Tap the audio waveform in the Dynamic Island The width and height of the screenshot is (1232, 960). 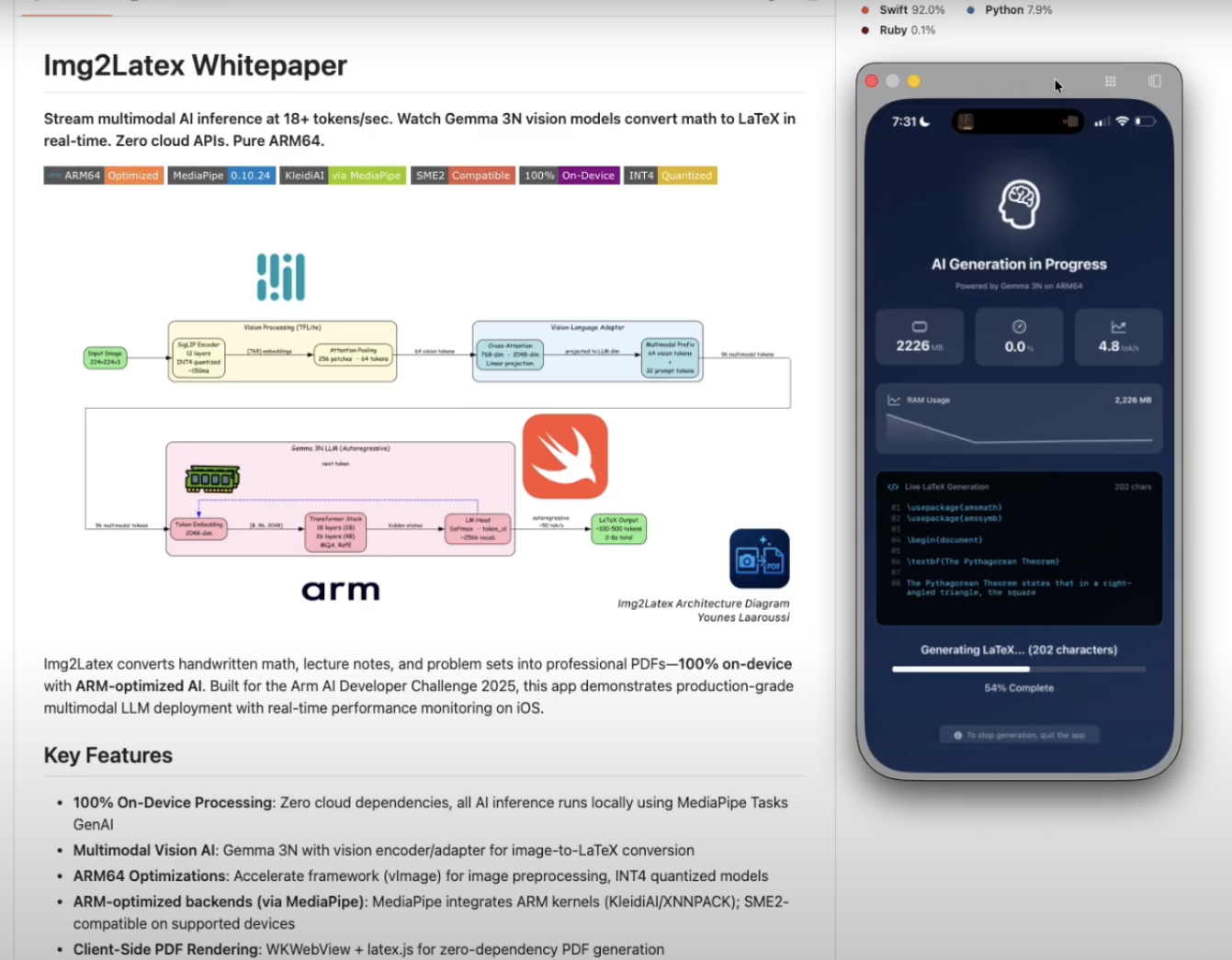[1070, 121]
